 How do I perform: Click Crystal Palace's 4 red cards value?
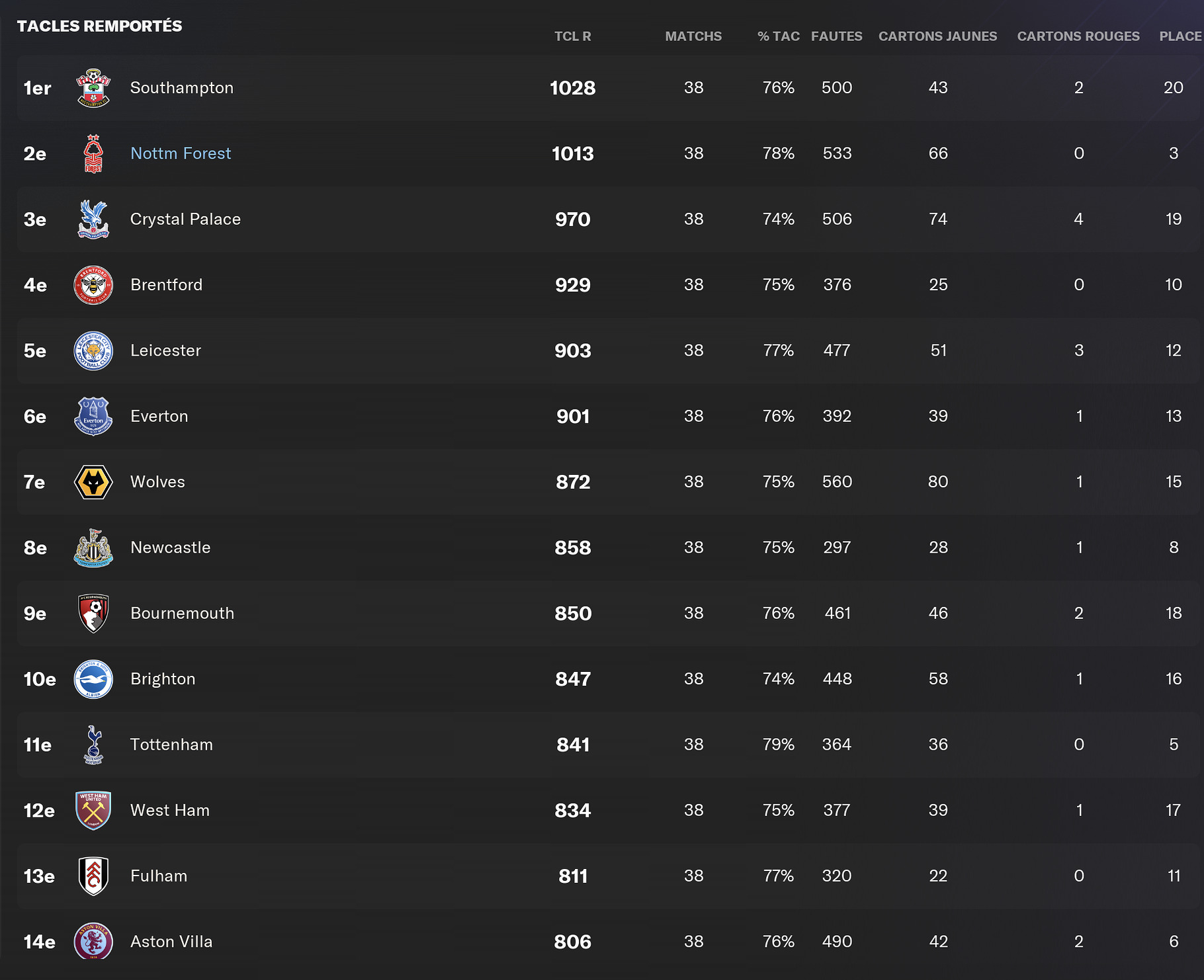coord(1079,219)
